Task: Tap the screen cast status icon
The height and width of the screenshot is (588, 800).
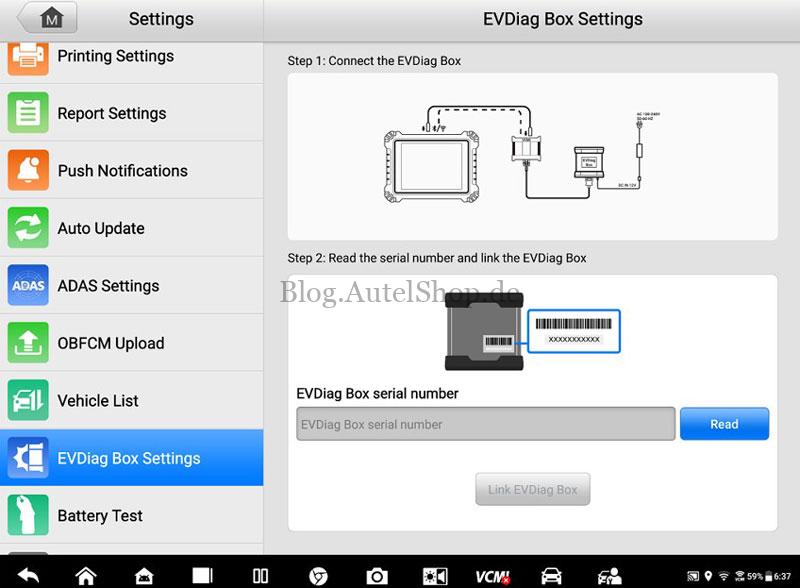Action: pyautogui.click(x=693, y=576)
